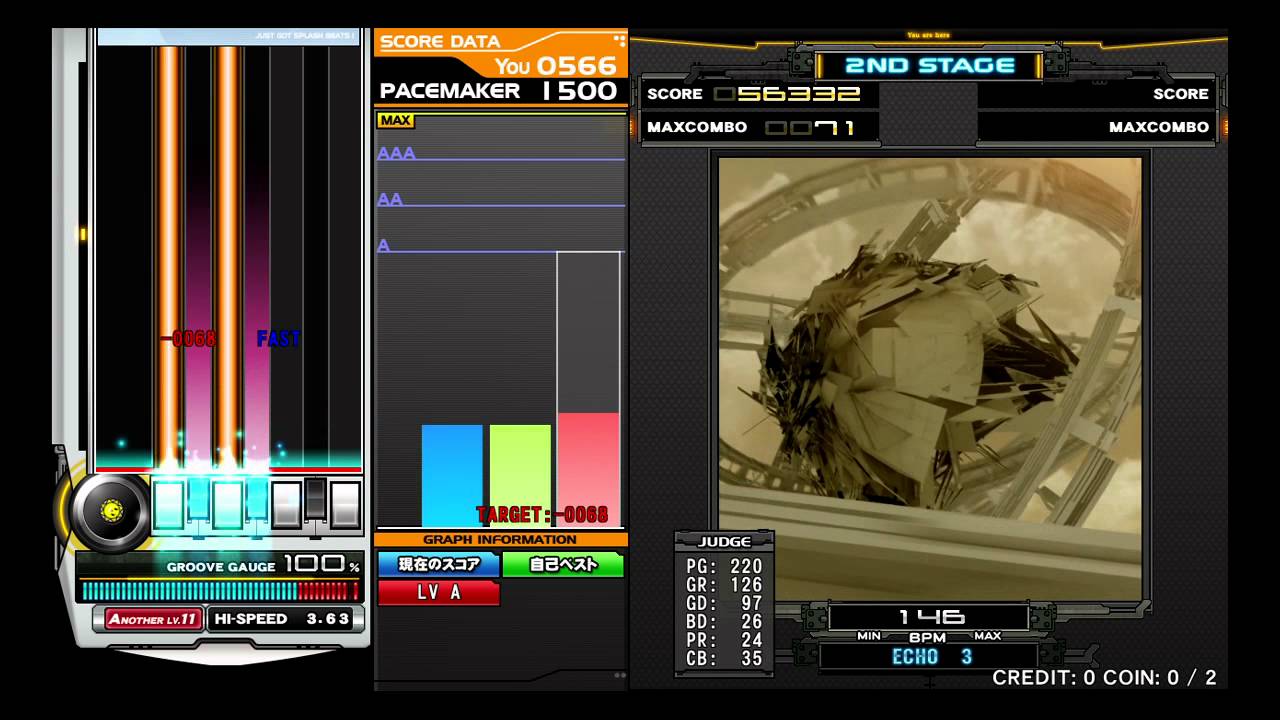Viewport: 1280px width, 720px height.
Task: Click the ECHO 3 effect label
Action: [x=932, y=657]
